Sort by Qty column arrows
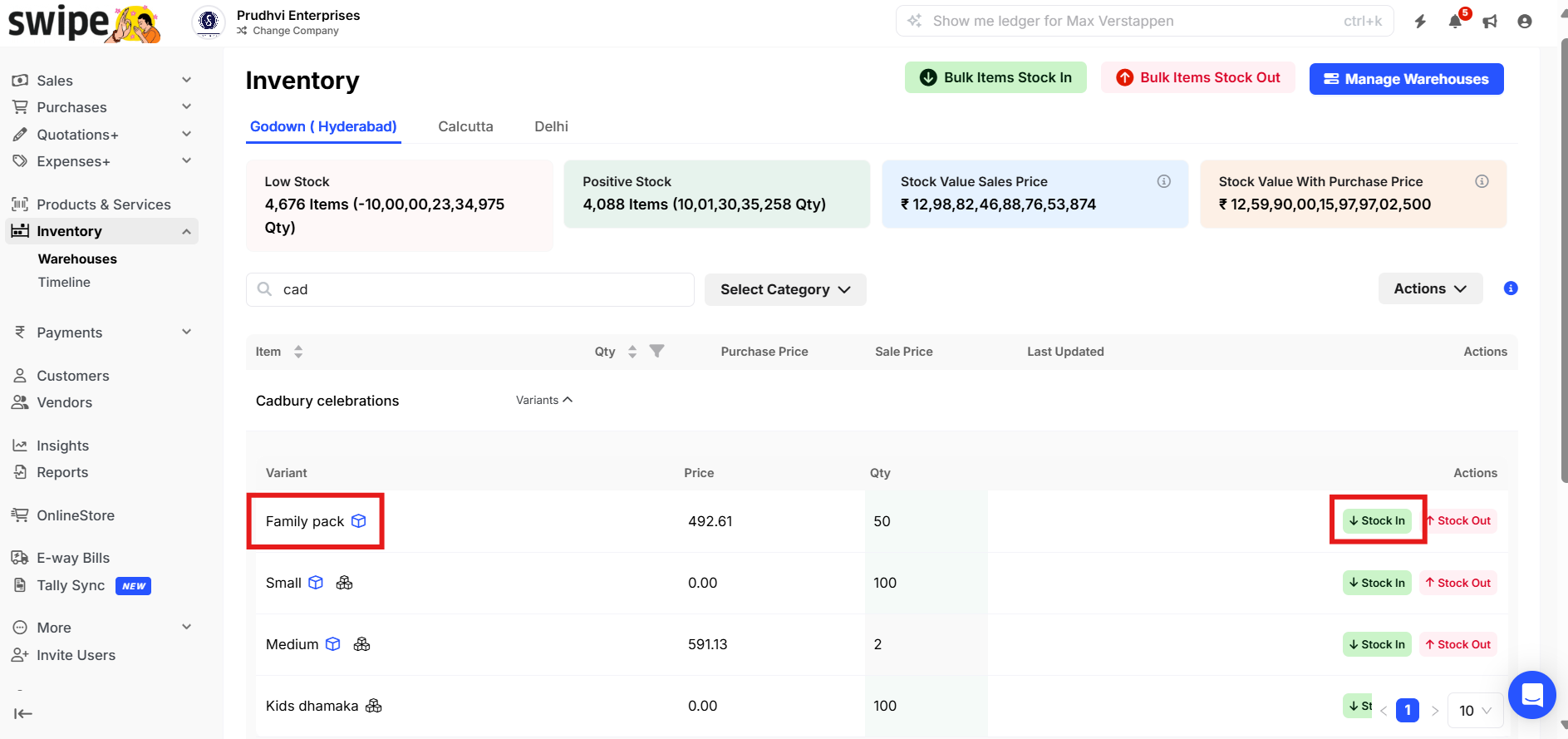 [632, 352]
